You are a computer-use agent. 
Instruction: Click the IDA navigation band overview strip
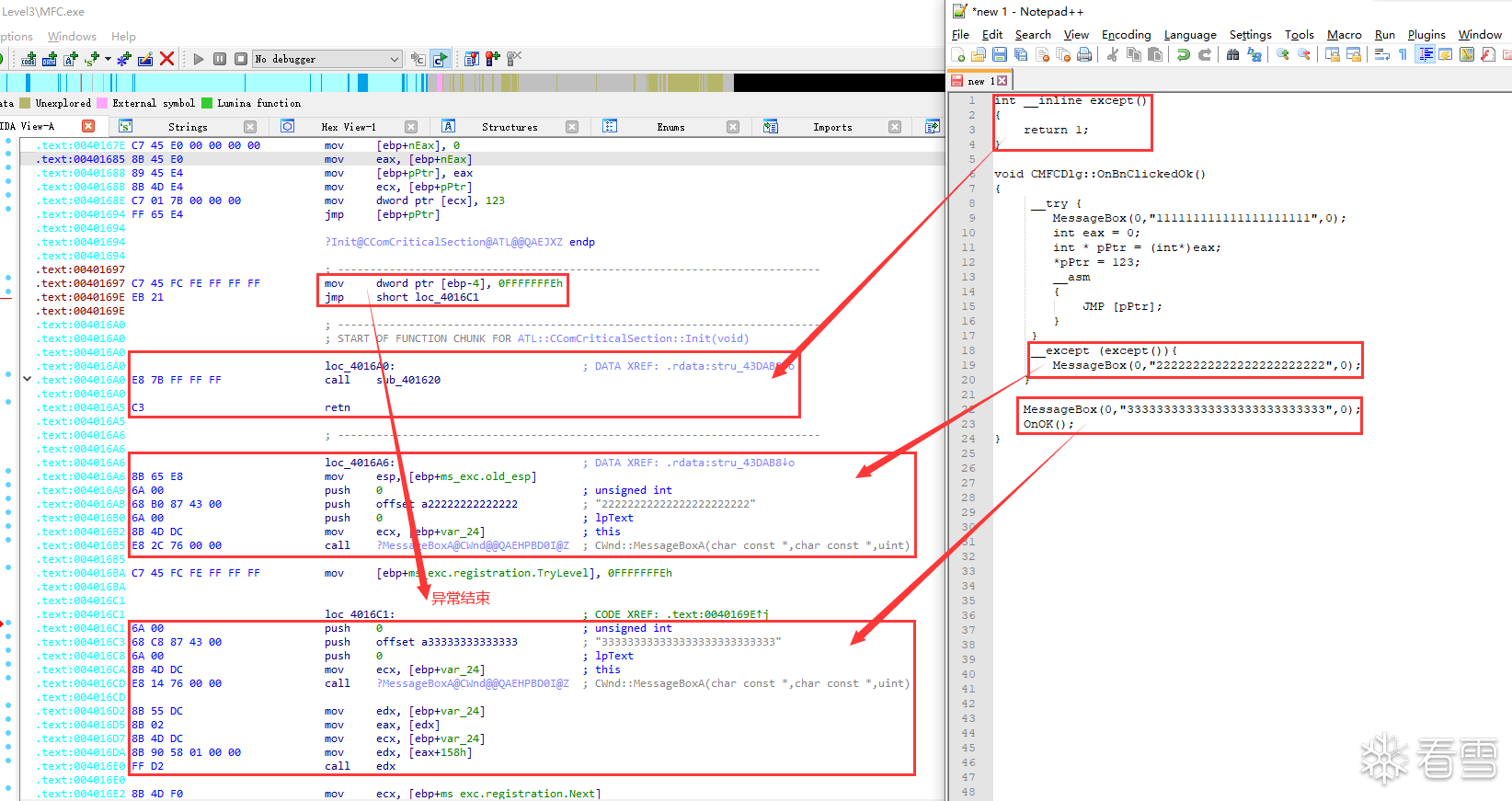[472, 83]
